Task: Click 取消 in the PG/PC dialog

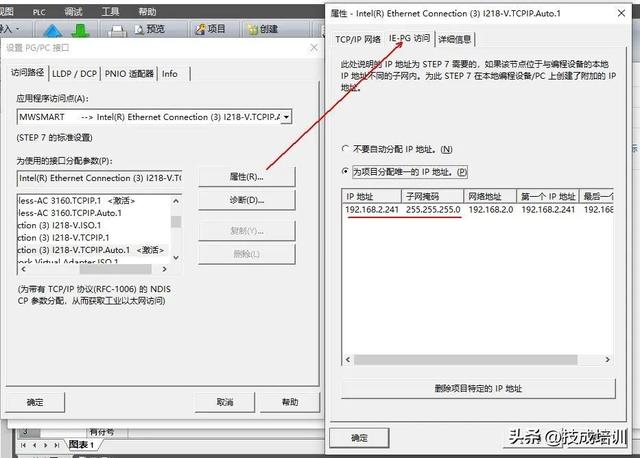Action: [225, 402]
